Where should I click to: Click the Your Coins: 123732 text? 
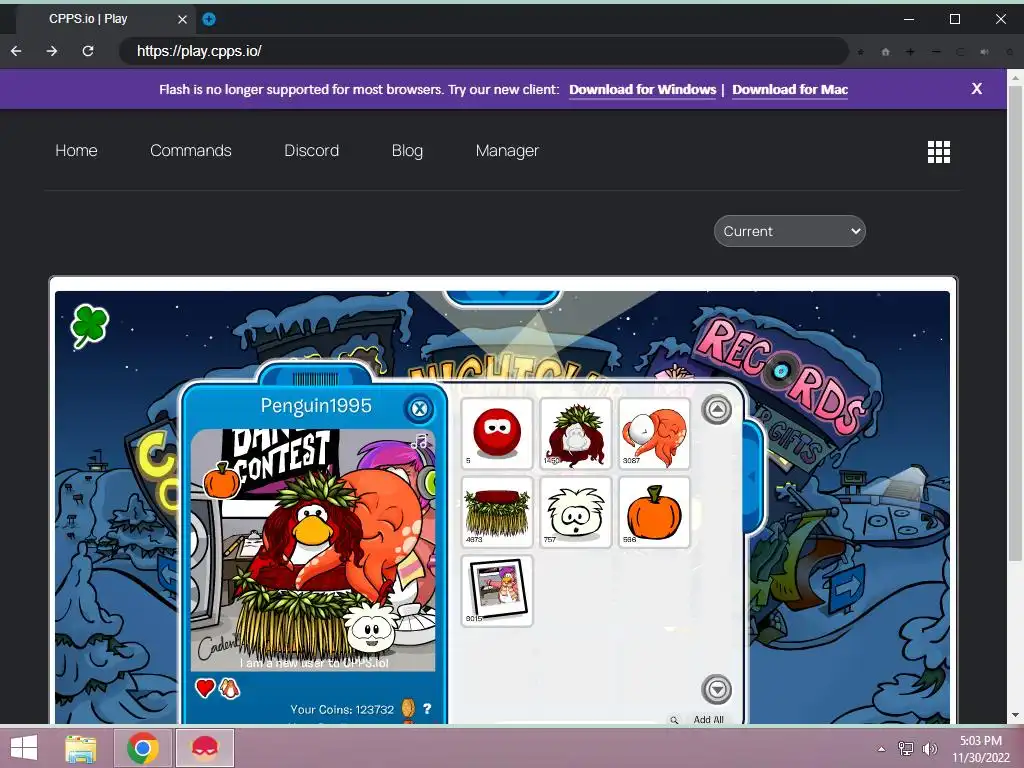(342, 709)
